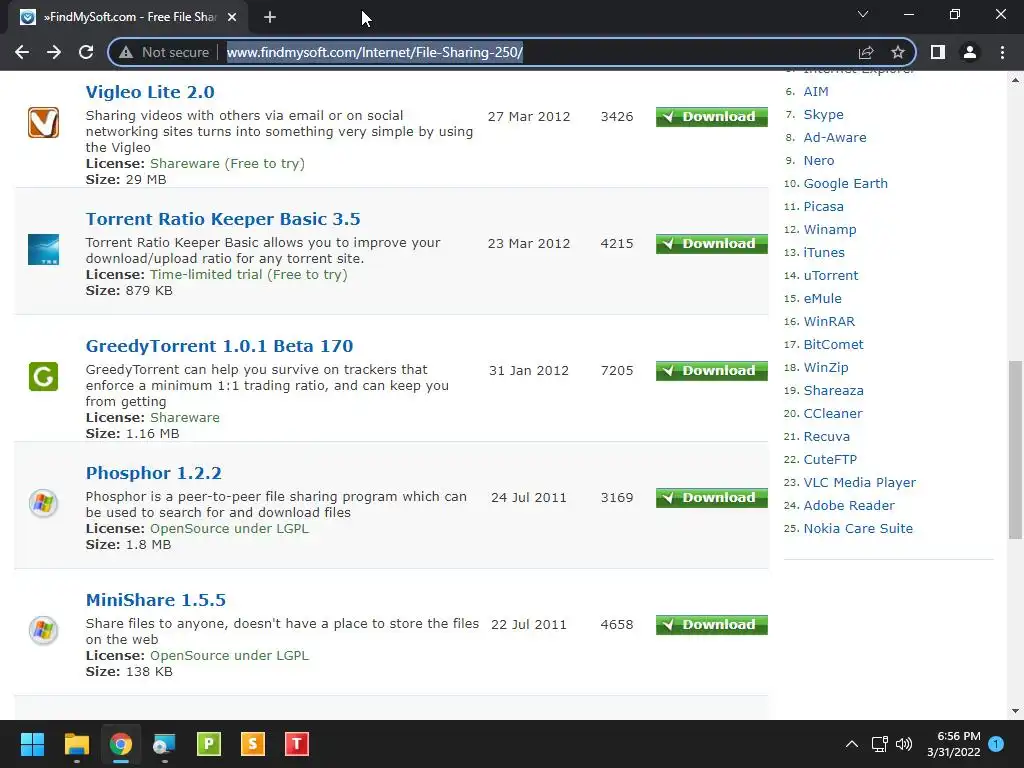Open the volume speaker tray icon
The height and width of the screenshot is (768, 1024).
pos(904,744)
